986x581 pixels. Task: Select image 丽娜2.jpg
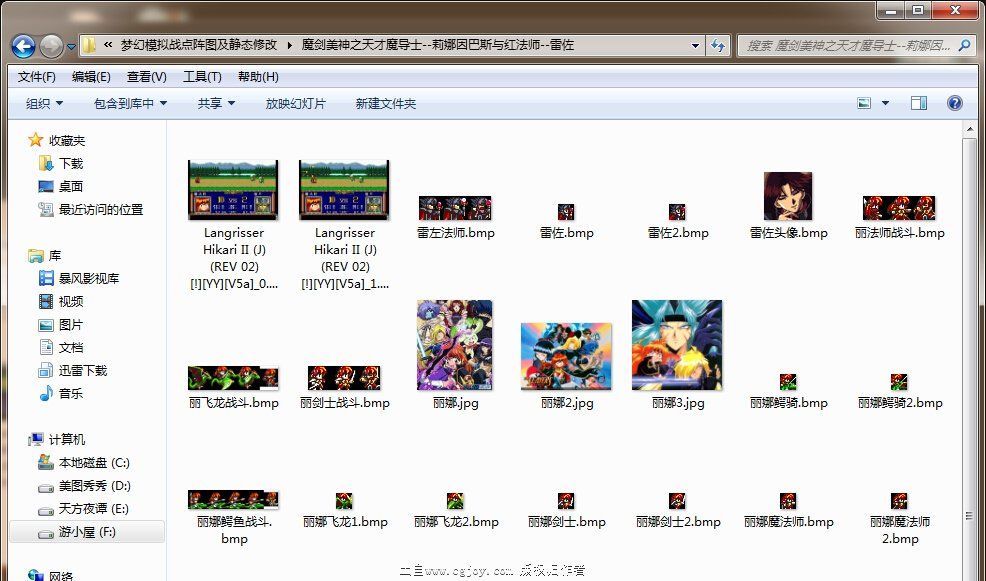tap(566, 366)
